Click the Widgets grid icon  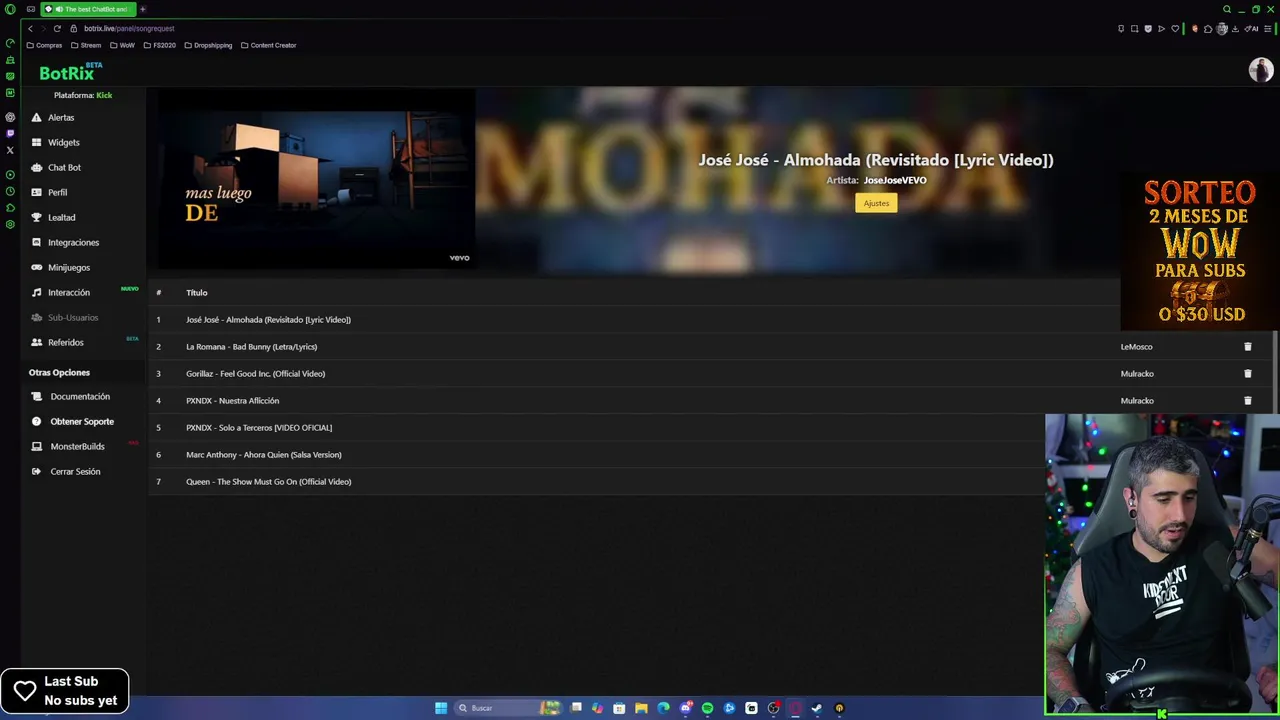pyautogui.click(x=37, y=142)
